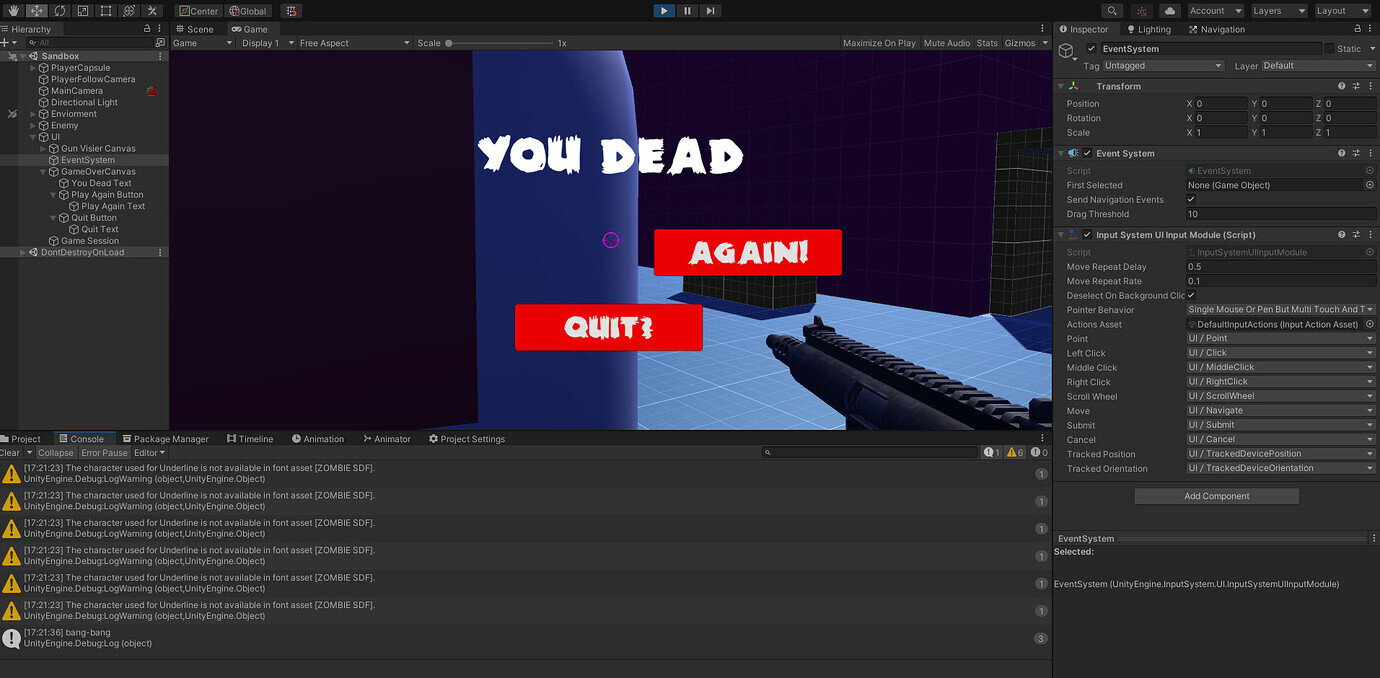Viewport: 1380px width, 678px height.
Task: Open the Animator tab
Action: coord(386,439)
